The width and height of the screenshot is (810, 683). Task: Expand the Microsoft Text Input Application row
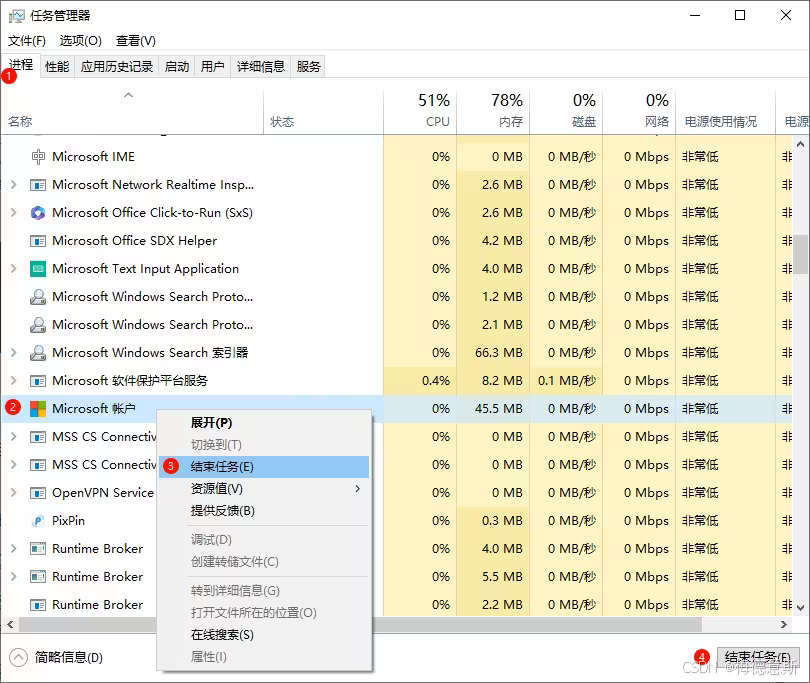(14, 268)
